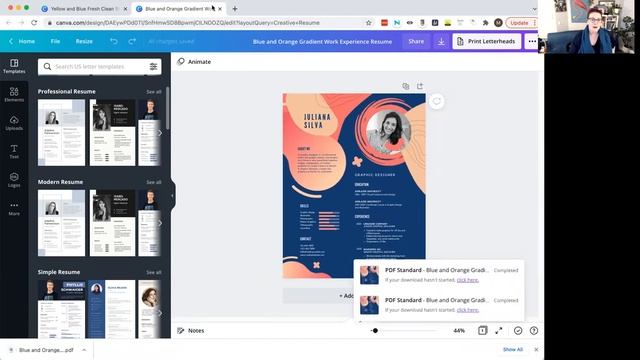Open the File menu
The image size is (640, 360).
pos(55,41)
